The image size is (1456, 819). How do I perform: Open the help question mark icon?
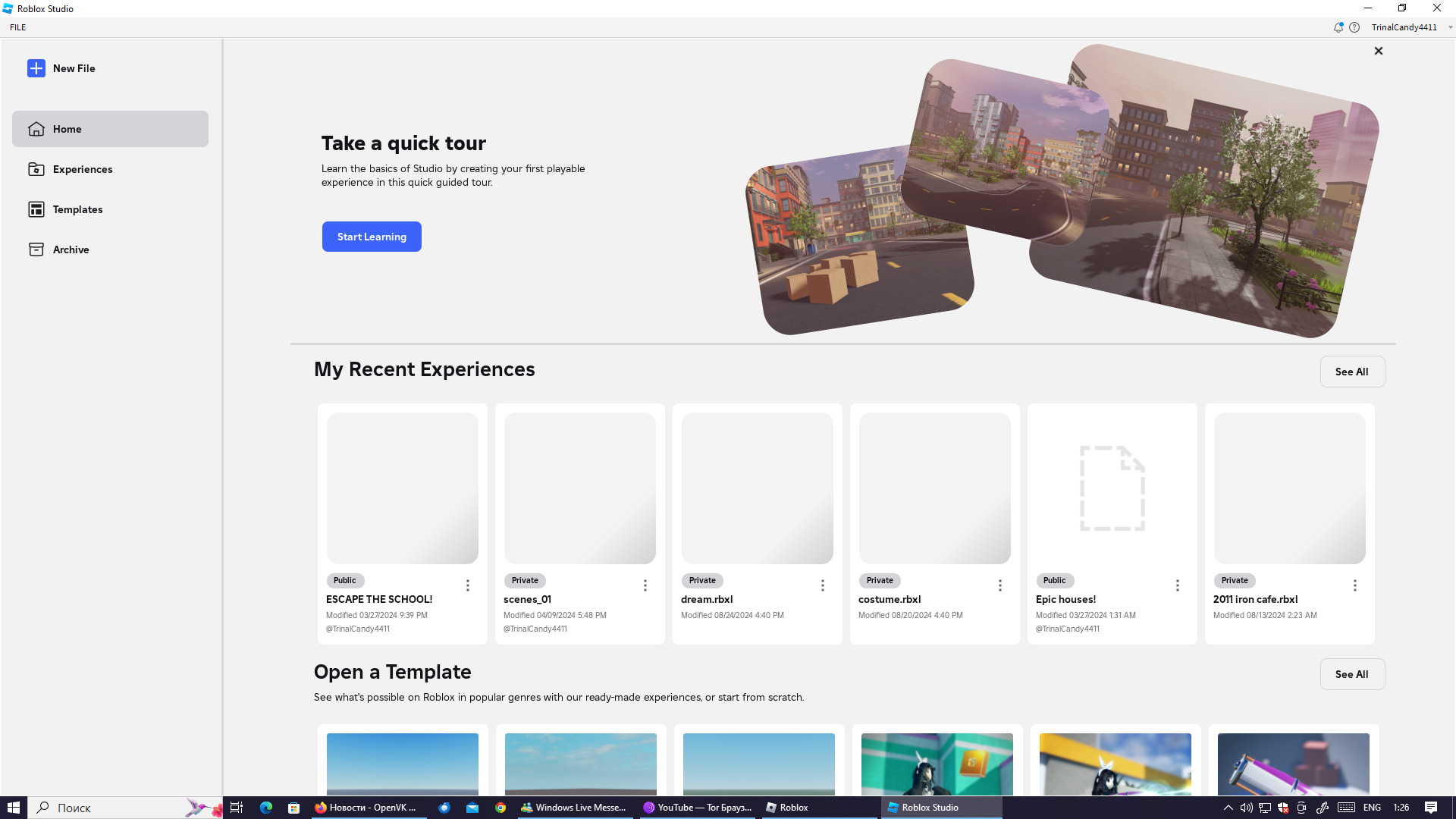click(1354, 27)
